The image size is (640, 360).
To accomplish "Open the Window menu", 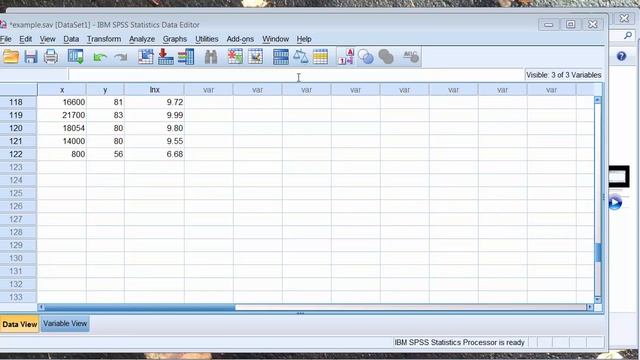I will [x=276, y=39].
